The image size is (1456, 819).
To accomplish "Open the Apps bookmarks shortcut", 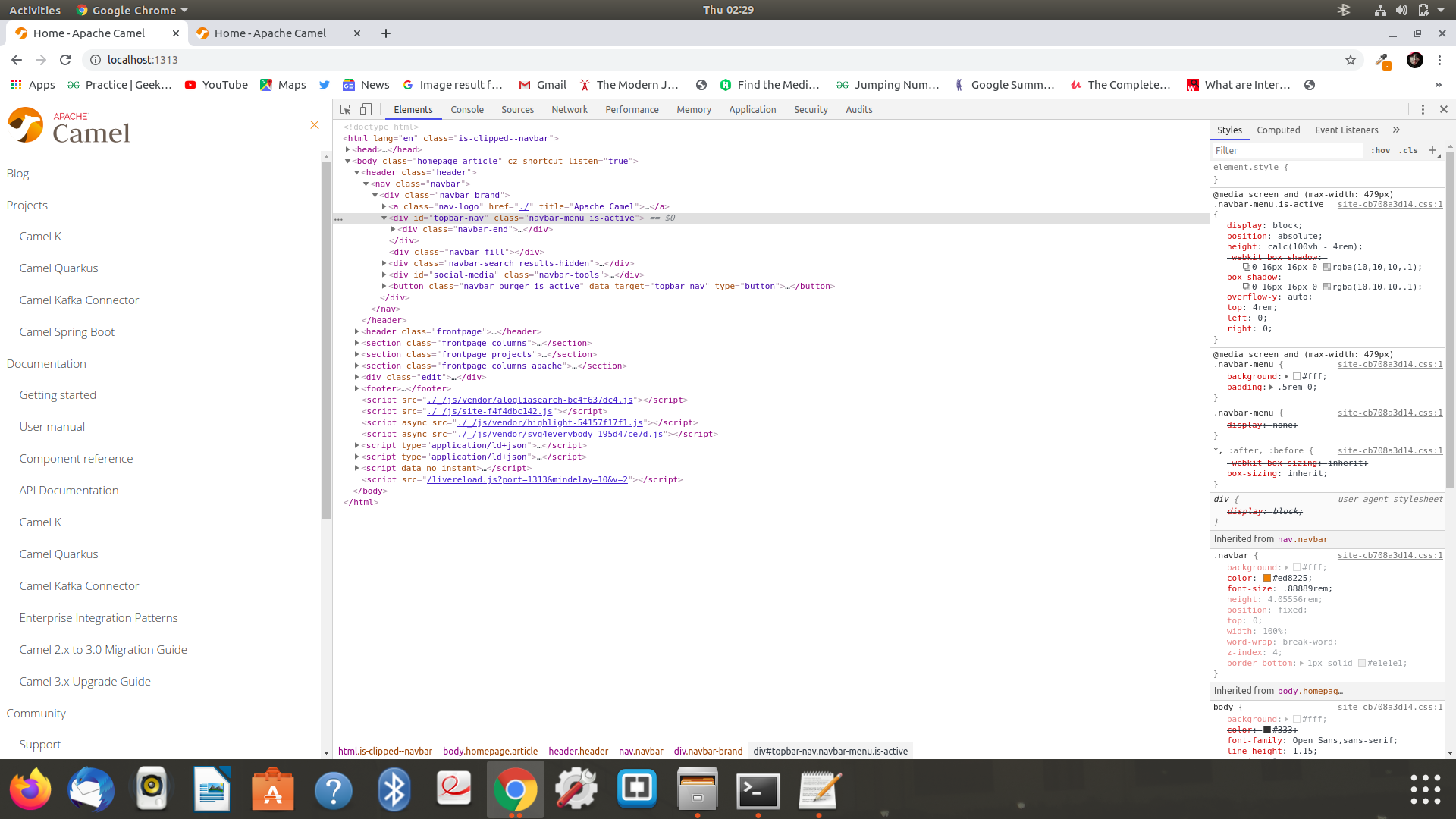I will click(33, 85).
